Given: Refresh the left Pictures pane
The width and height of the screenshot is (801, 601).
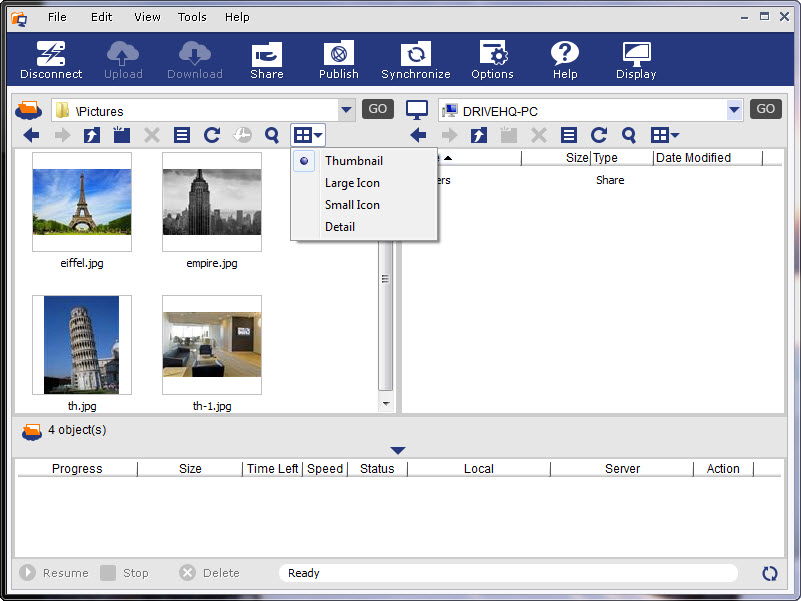Looking at the screenshot, I should 212,135.
